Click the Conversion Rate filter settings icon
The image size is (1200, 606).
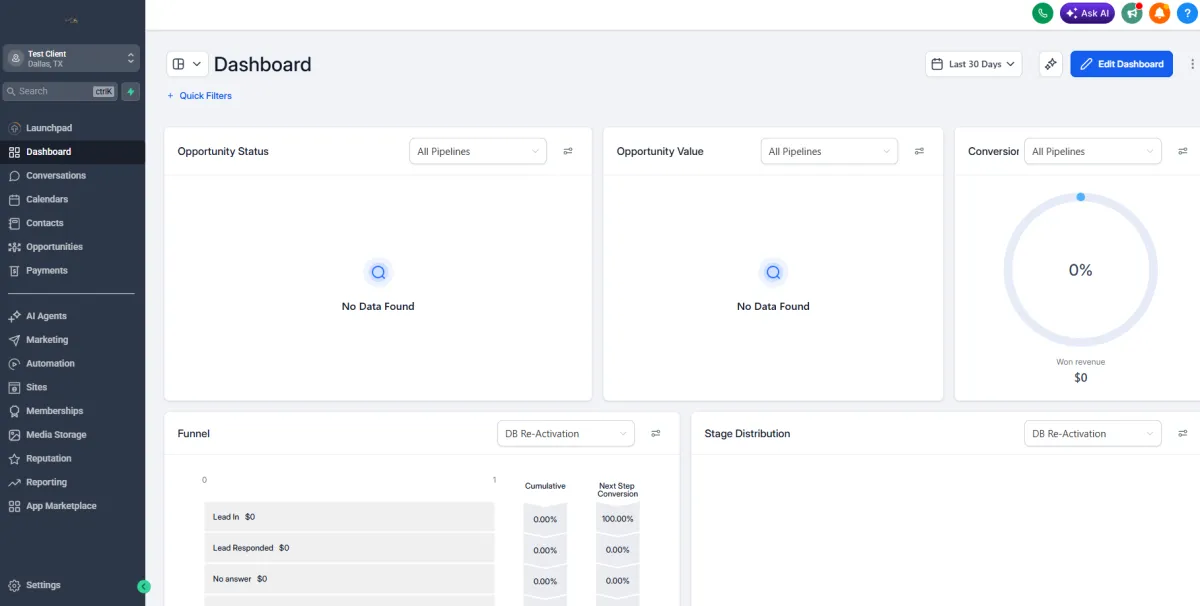coord(1183,151)
